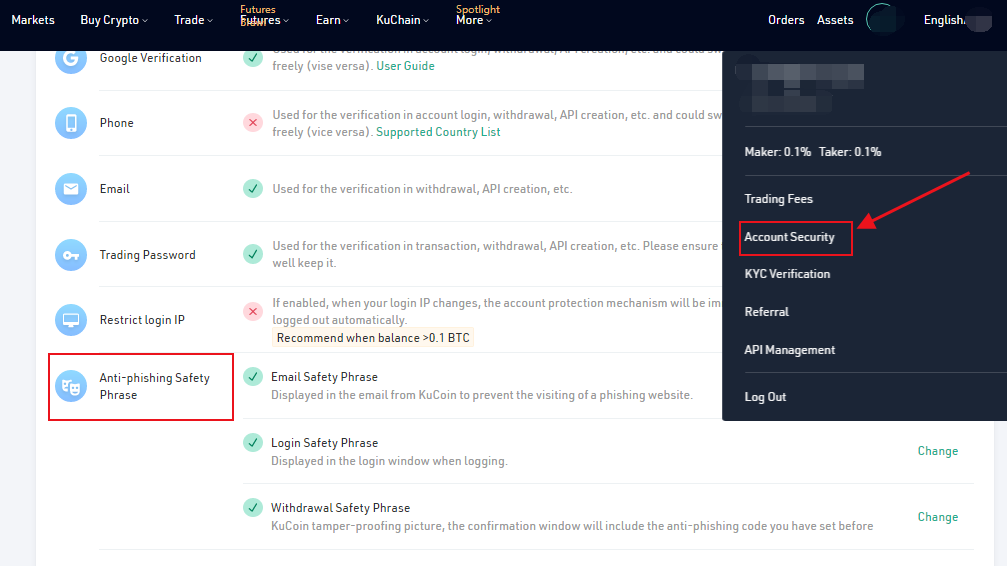Screen dimensions: 1007x566
Task: Click the 'Recommend when balance >0.1 BTC' note
Action: click(373, 338)
